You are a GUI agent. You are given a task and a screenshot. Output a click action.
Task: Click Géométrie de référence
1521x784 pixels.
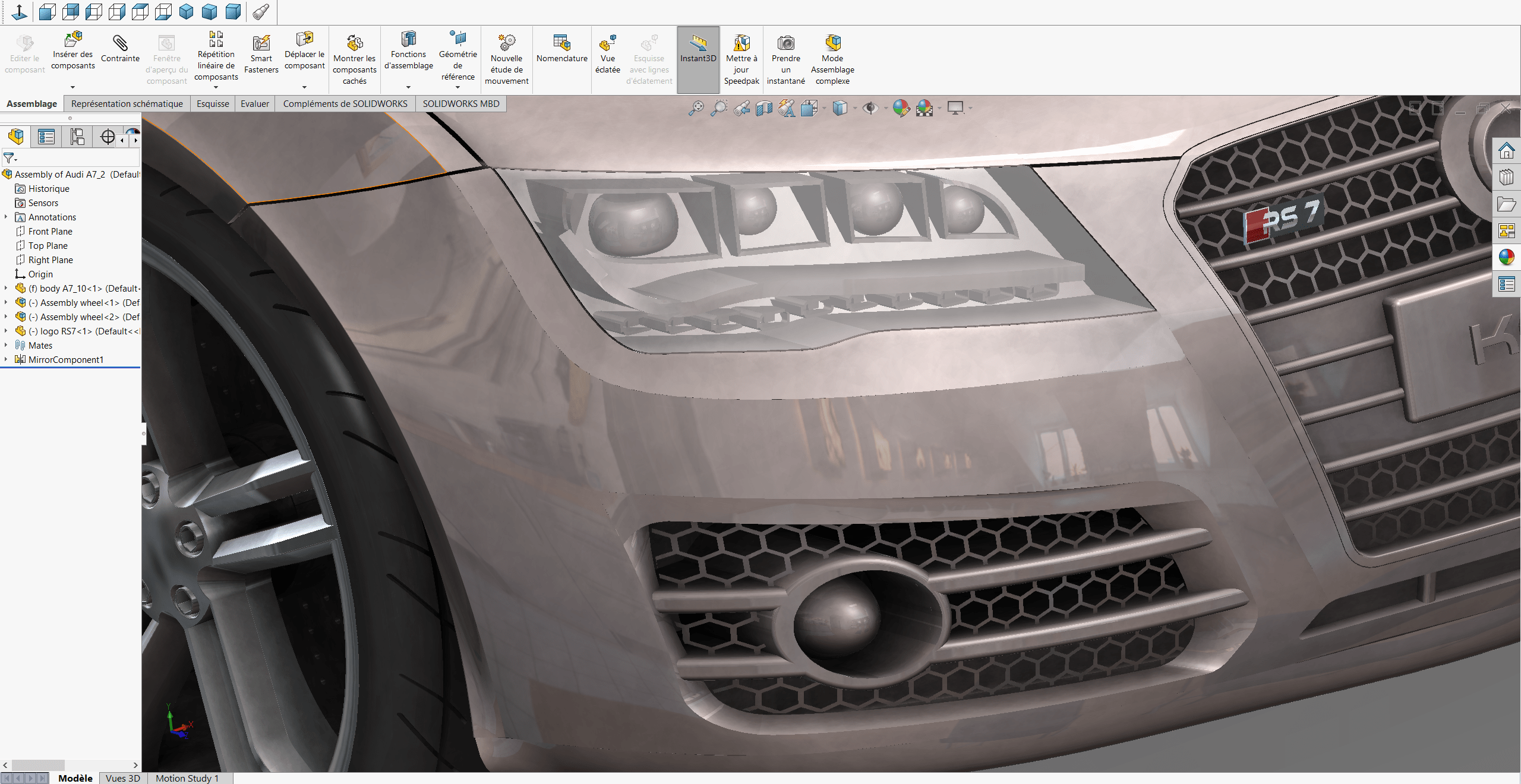point(457,56)
